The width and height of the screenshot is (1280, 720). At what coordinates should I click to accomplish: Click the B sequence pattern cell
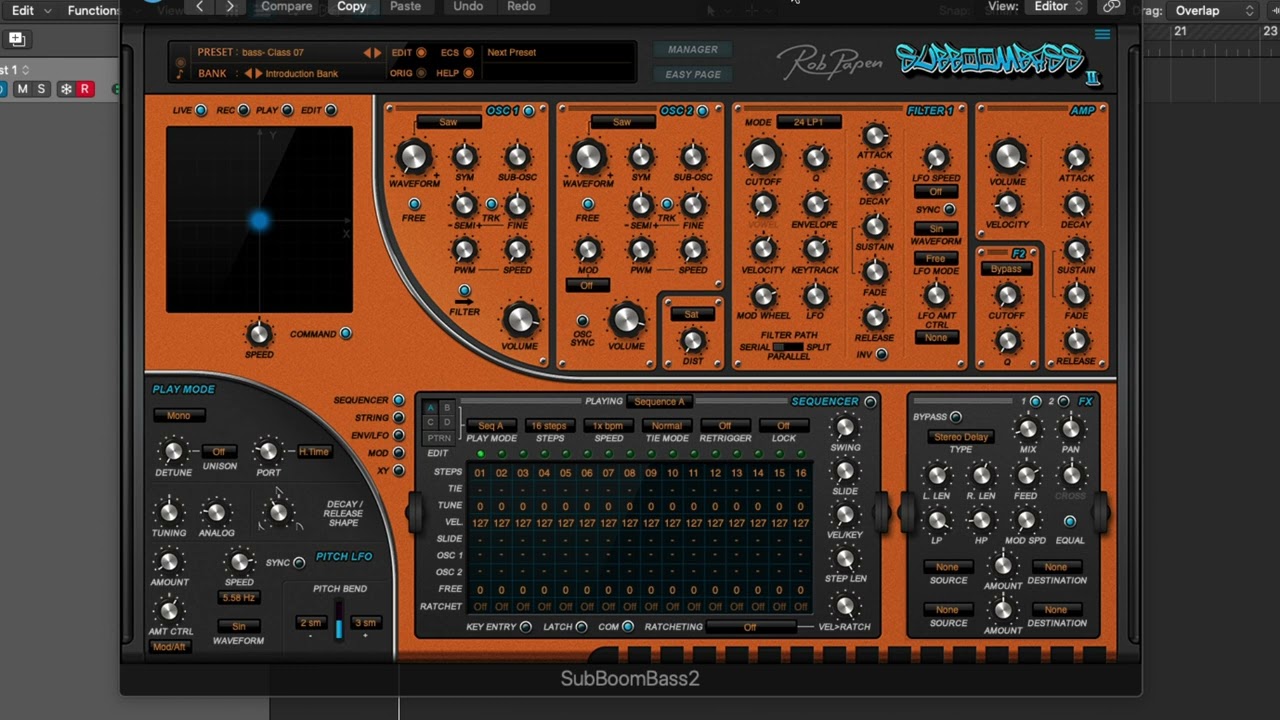(x=447, y=408)
